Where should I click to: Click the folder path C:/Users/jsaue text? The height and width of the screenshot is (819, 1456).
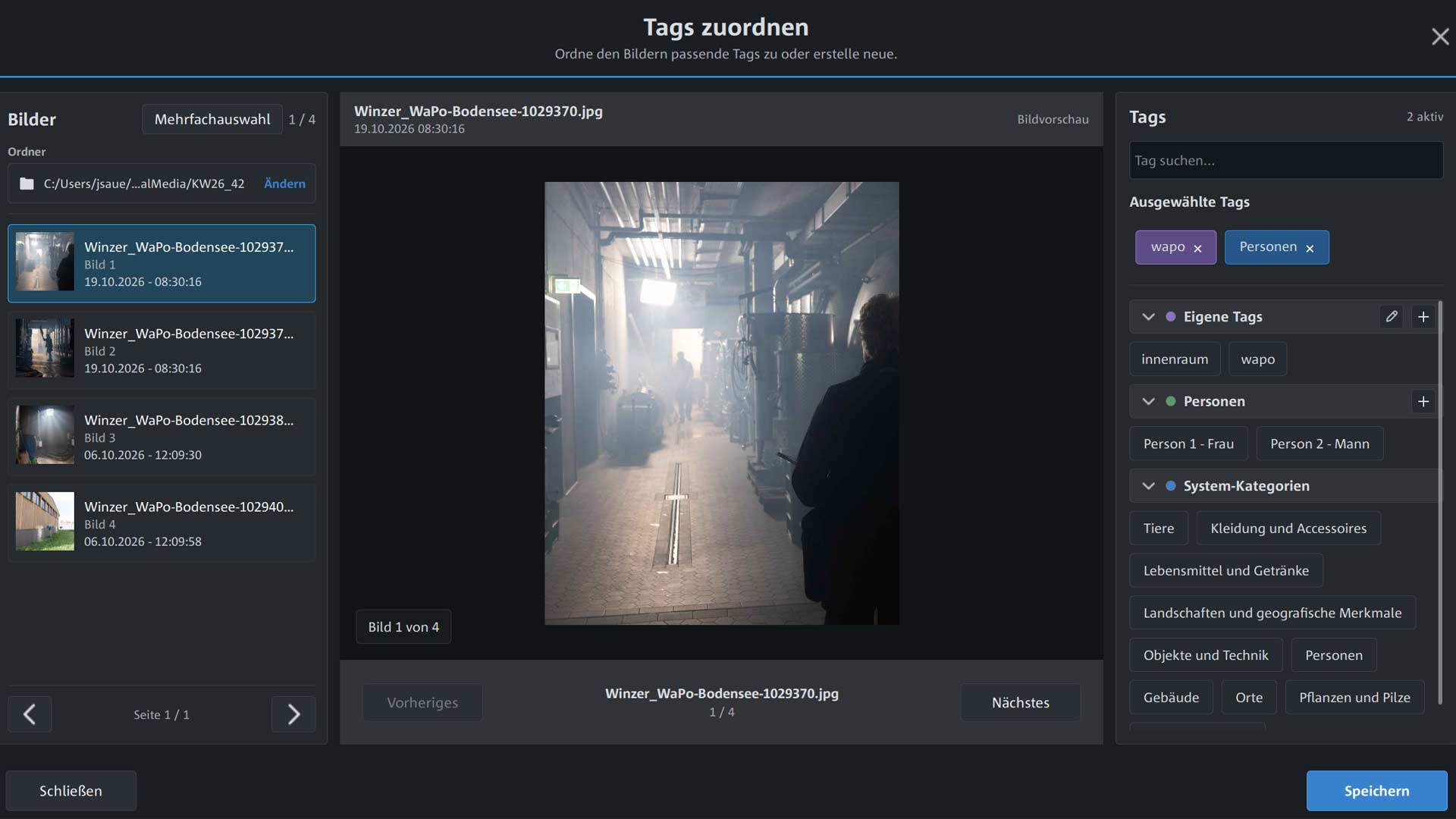tap(144, 184)
